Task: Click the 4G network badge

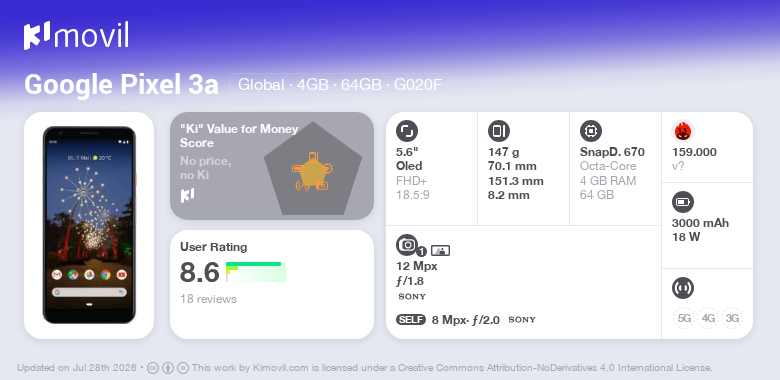Action: pos(708,318)
